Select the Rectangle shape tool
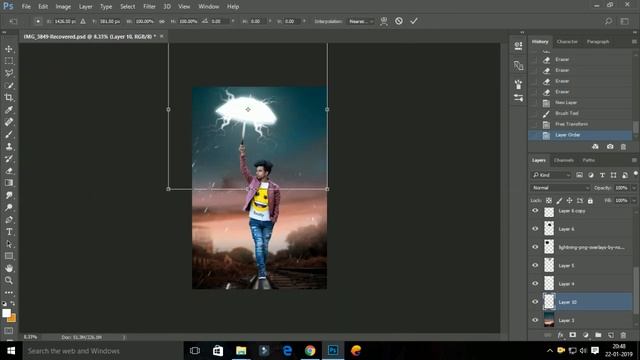 pos(9,256)
